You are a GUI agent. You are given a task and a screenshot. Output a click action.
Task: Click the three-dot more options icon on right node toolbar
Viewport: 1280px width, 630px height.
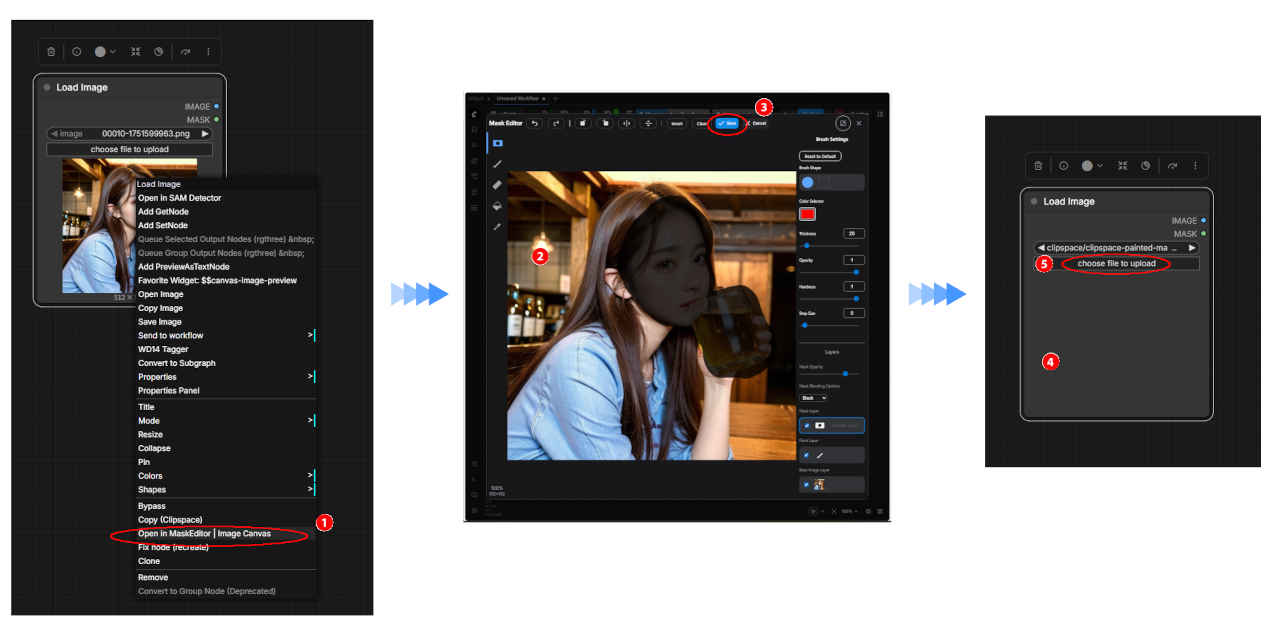point(1194,165)
